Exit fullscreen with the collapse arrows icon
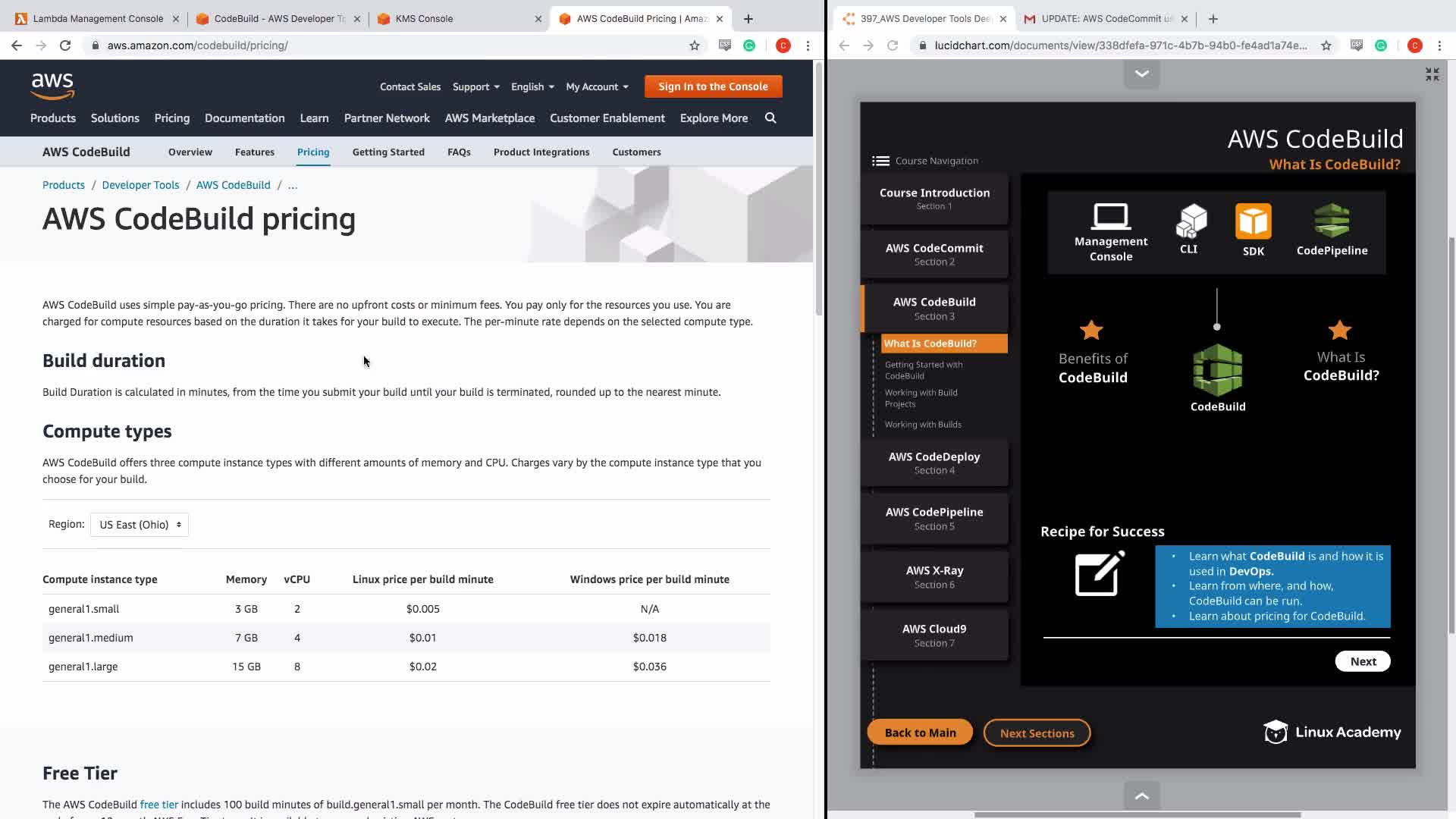The width and height of the screenshot is (1456, 819). [1432, 74]
